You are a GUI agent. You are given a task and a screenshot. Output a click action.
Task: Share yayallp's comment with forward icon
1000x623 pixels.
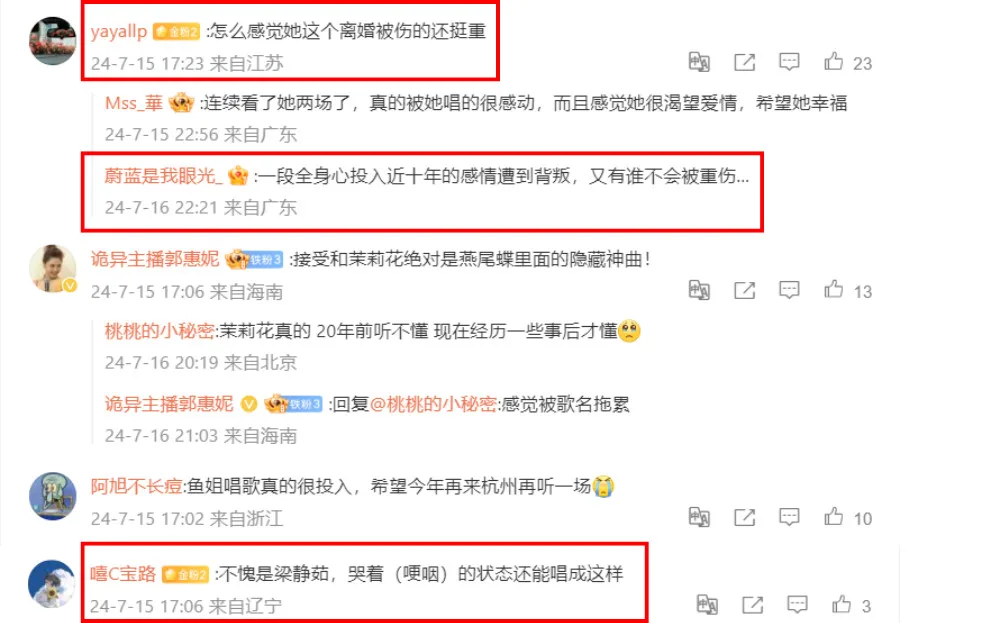[x=744, y=62]
